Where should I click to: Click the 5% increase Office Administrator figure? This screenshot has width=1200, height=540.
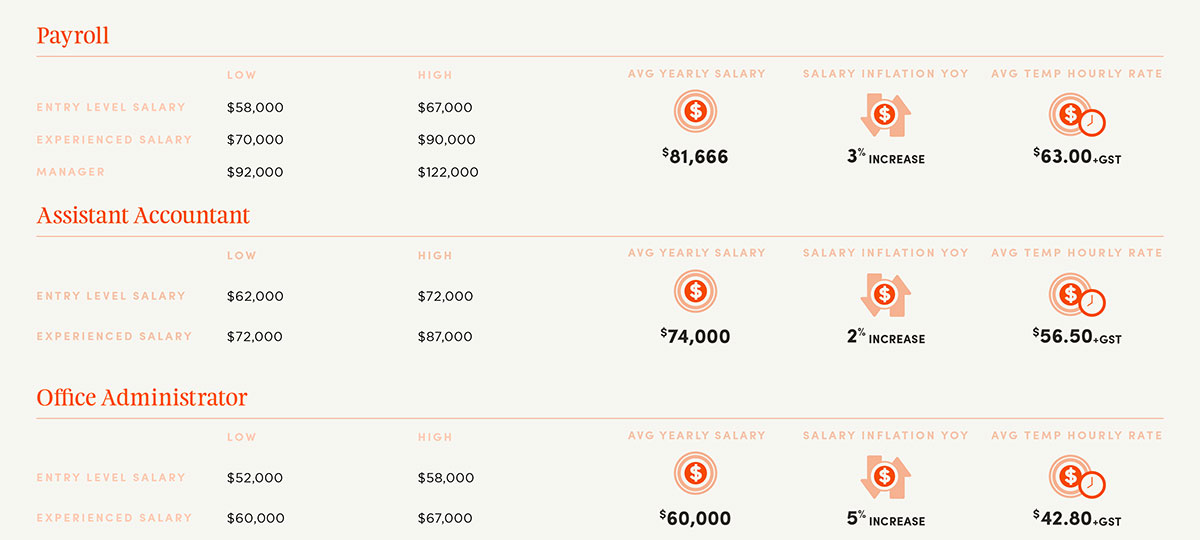(885, 520)
